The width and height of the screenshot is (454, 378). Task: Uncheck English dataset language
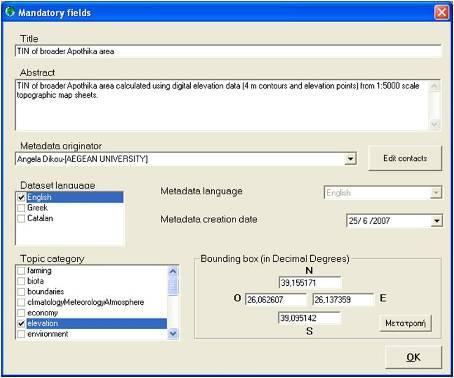[x=21, y=197]
